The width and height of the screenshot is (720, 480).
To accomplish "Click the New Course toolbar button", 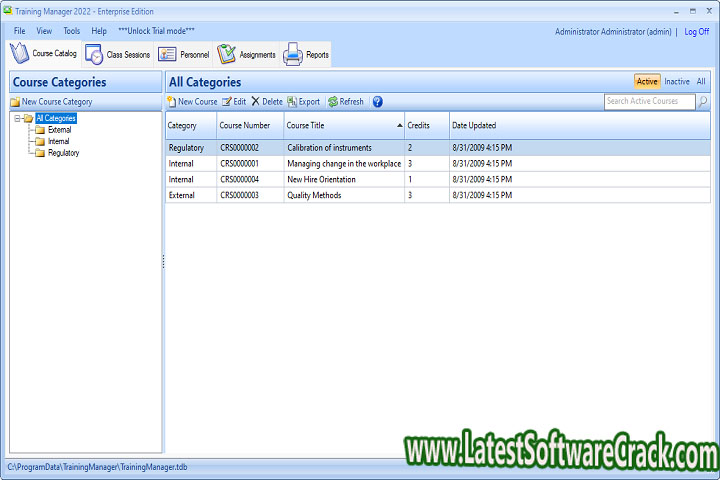I will 192,102.
